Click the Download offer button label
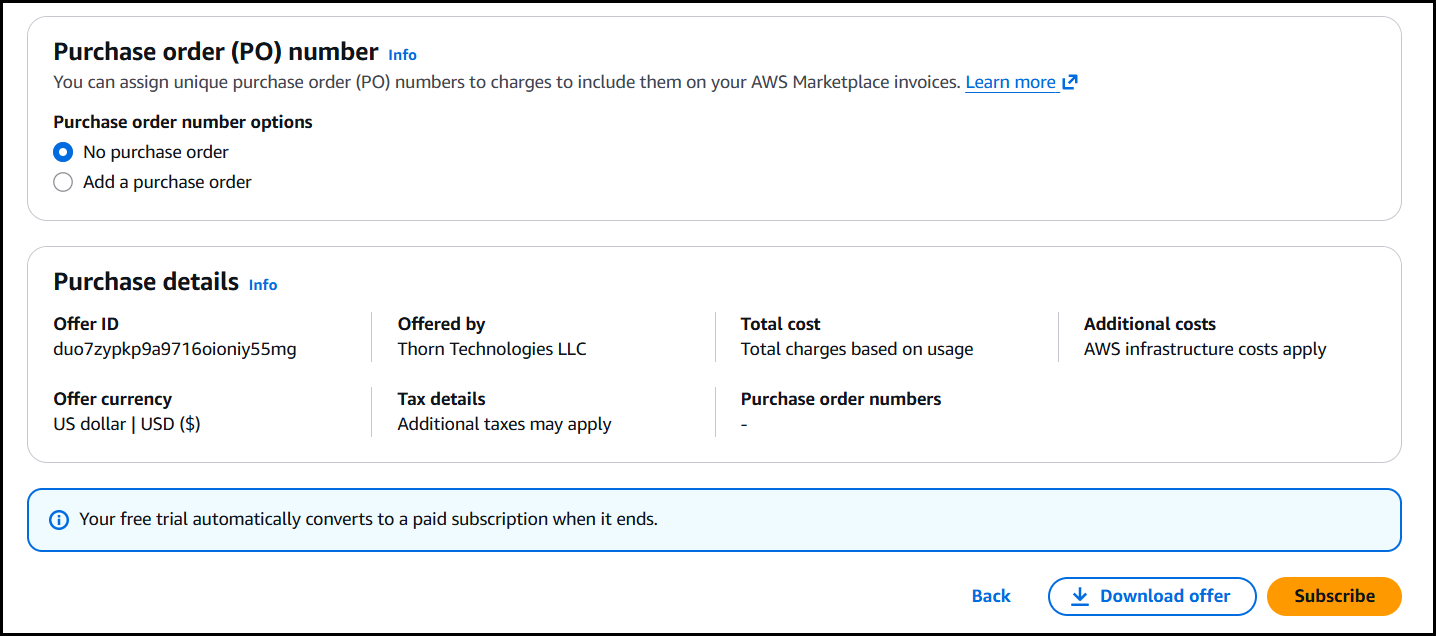Screen dimensions: 1436x636 (x=1165, y=596)
